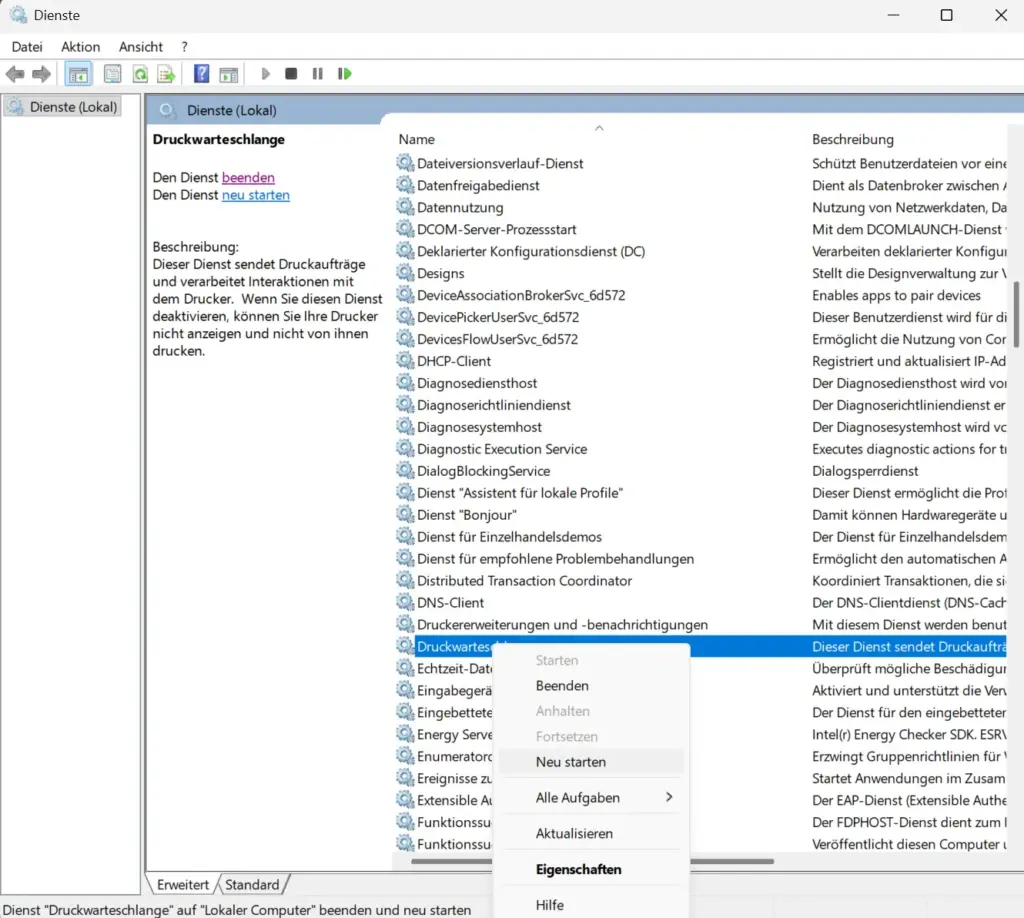Click the Export list toolbar icon
Image resolution: width=1024 pixels, height=918 pixels.
(x=166, y=74)
